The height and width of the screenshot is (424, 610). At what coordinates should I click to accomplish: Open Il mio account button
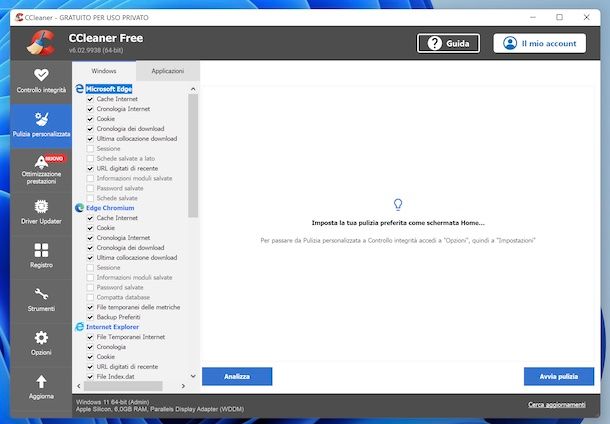click(540, 43)
